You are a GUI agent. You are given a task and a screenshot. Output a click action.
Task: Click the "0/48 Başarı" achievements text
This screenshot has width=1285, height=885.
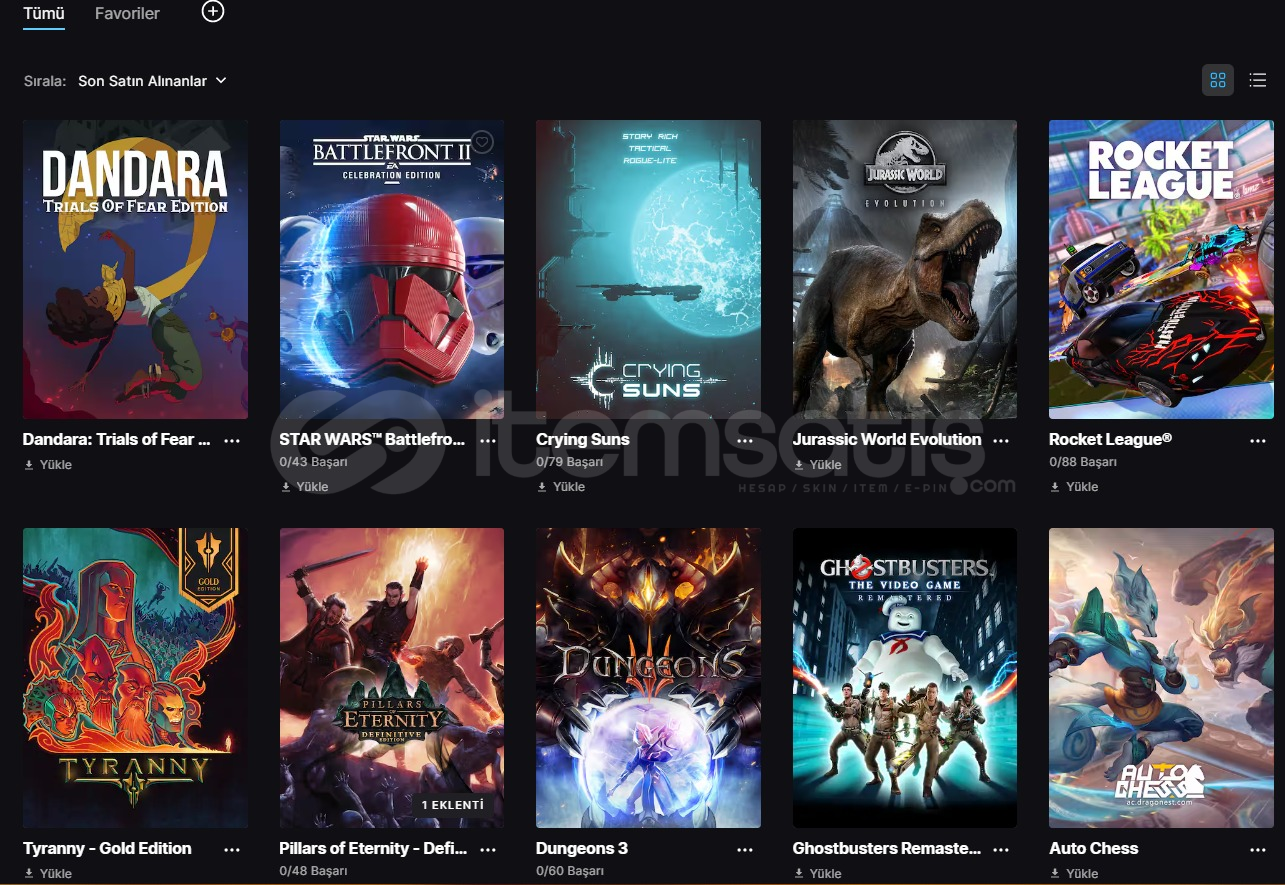pos(313,872)
